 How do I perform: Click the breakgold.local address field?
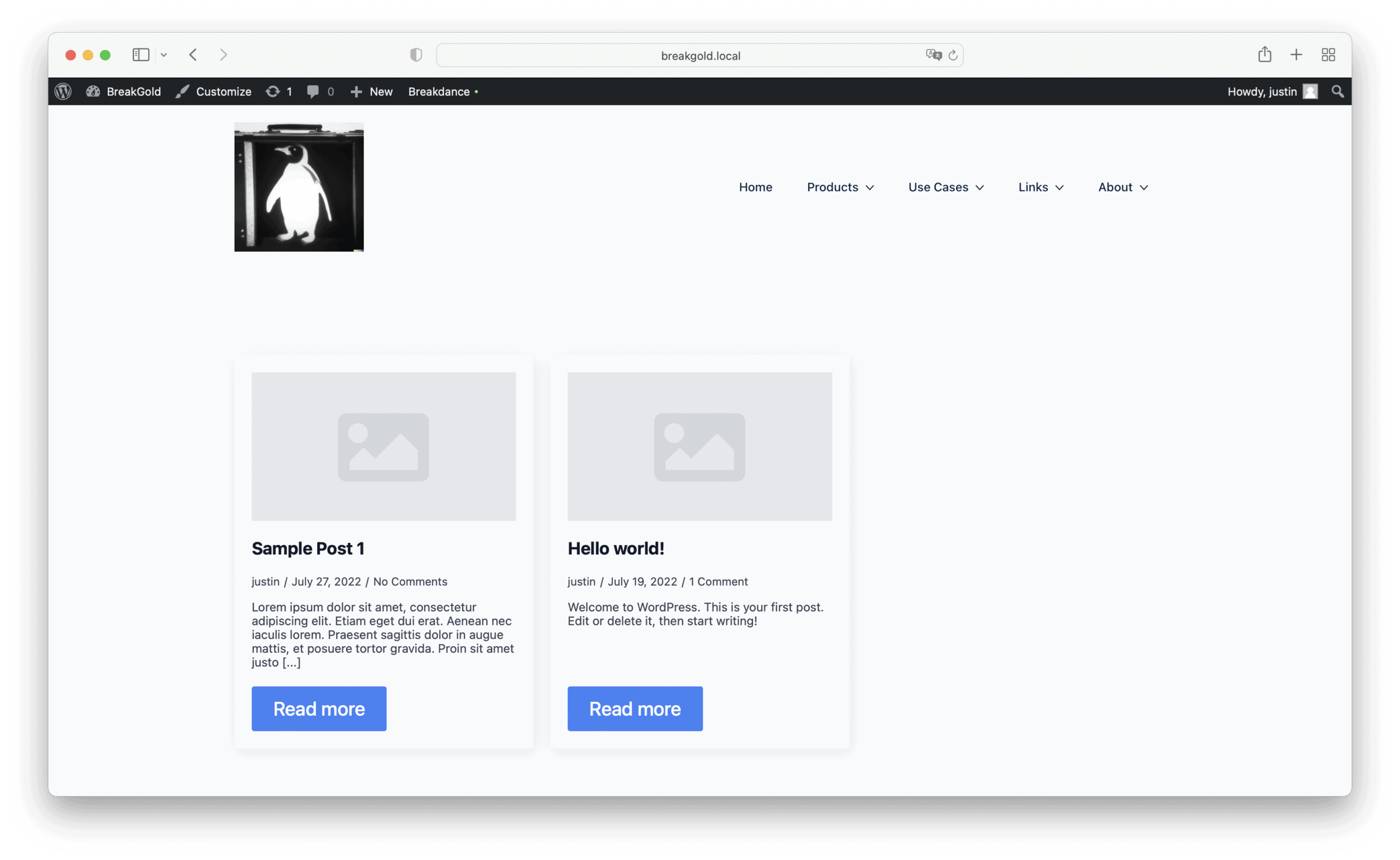tap(699, 56)
